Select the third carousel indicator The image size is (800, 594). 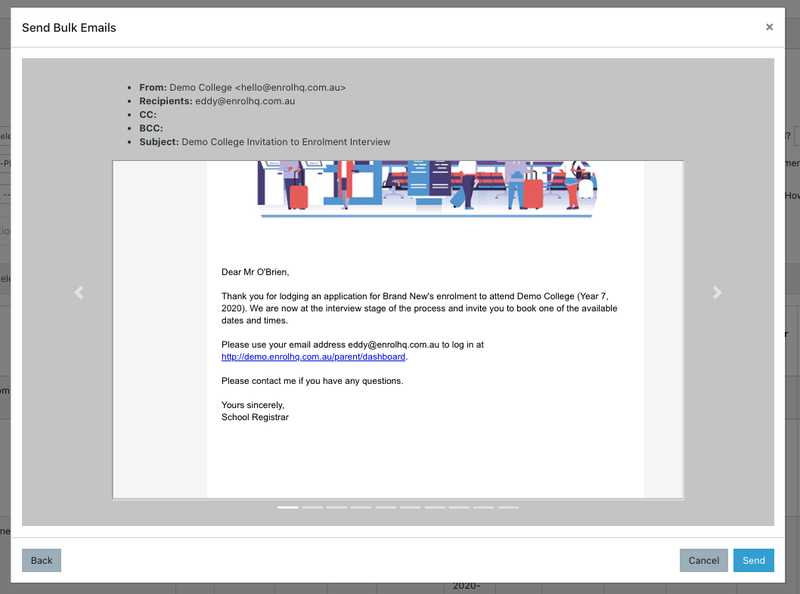[x=337, y=508]
